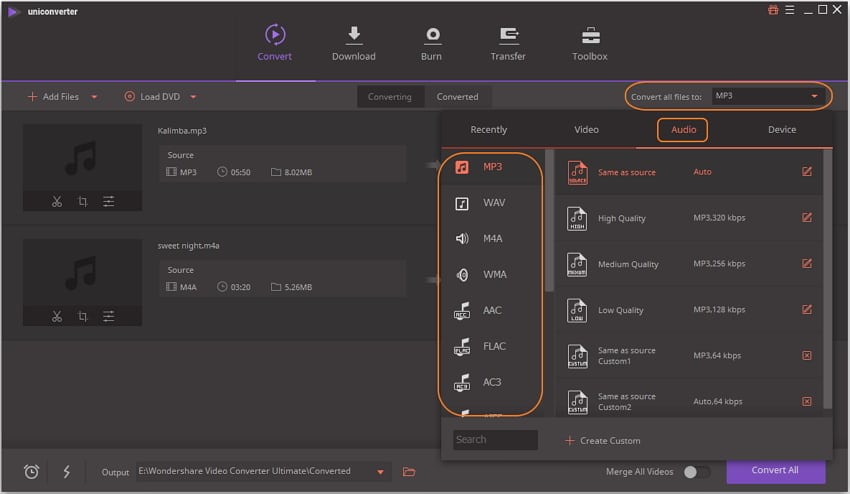Click the Convert All button

775,471
